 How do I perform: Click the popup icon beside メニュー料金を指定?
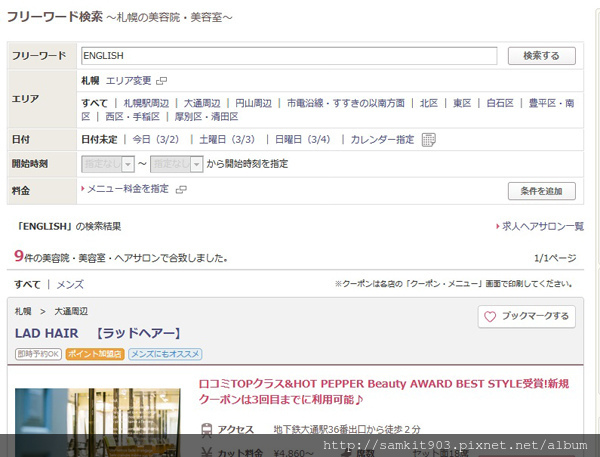coord(181,189)
